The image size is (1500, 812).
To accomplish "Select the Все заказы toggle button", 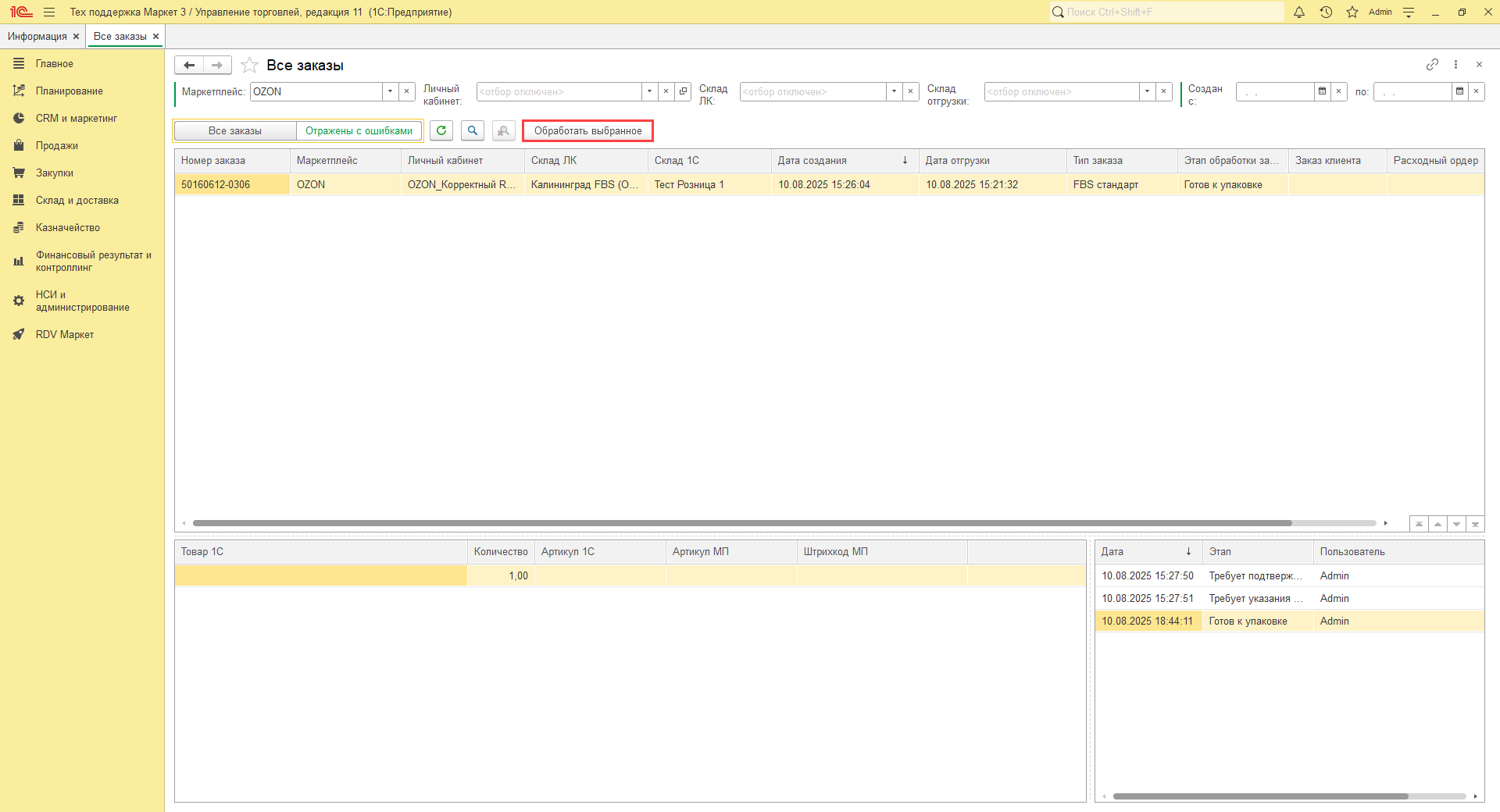I will click(x=235, y=131).
